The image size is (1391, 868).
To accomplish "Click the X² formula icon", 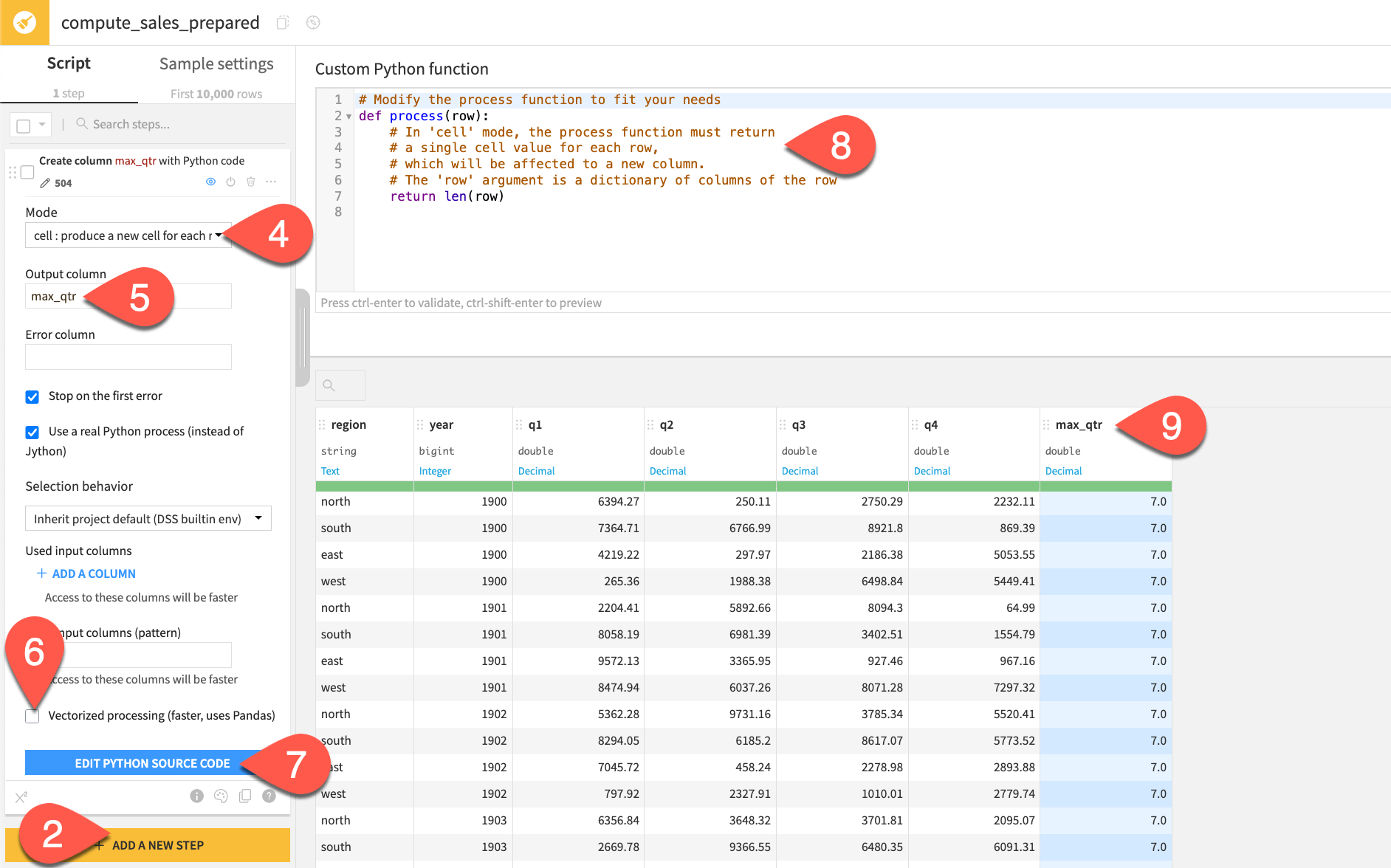I will coord(21,796).
